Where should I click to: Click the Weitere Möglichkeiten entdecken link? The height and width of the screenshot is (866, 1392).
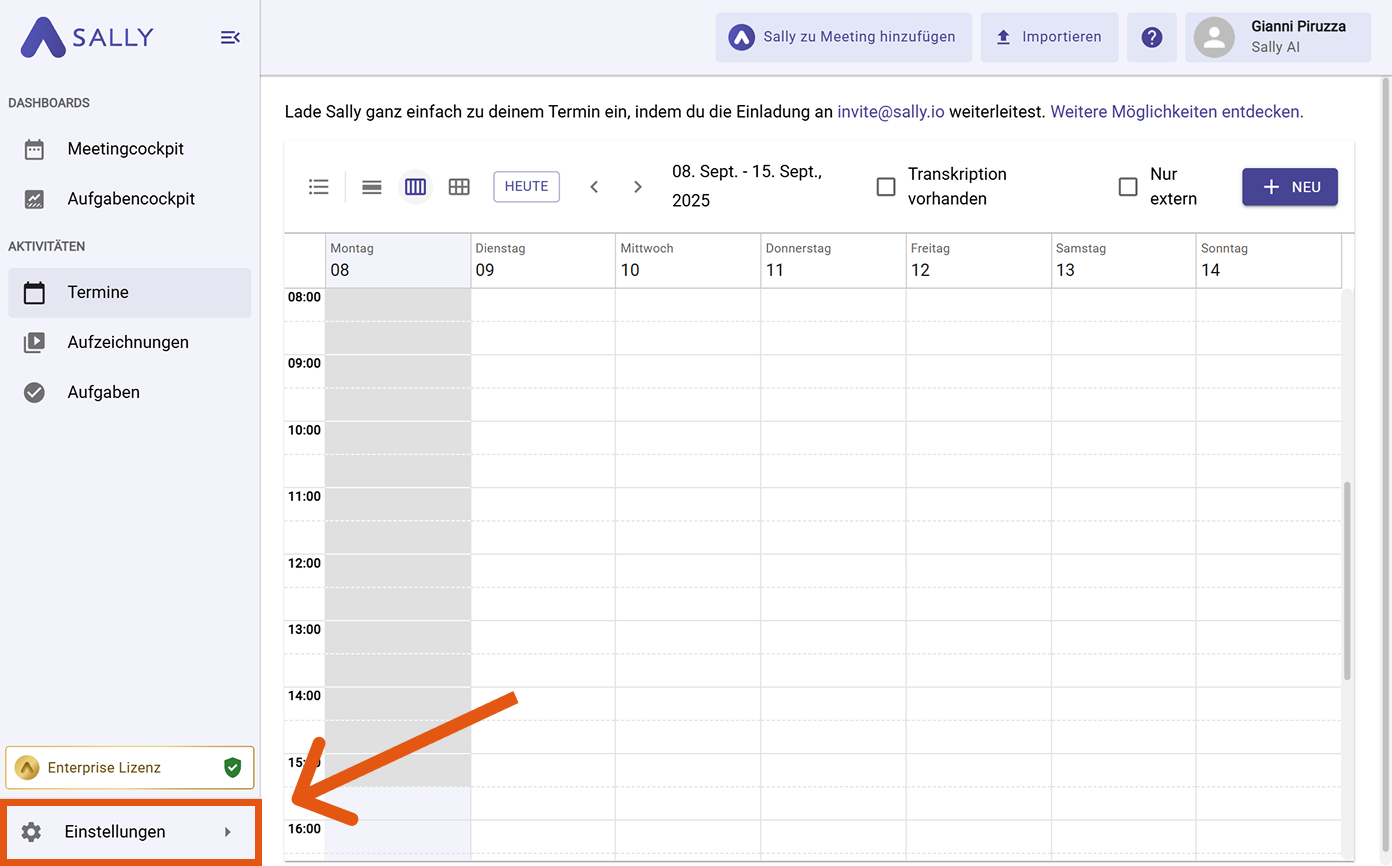tap(1176, 112)
